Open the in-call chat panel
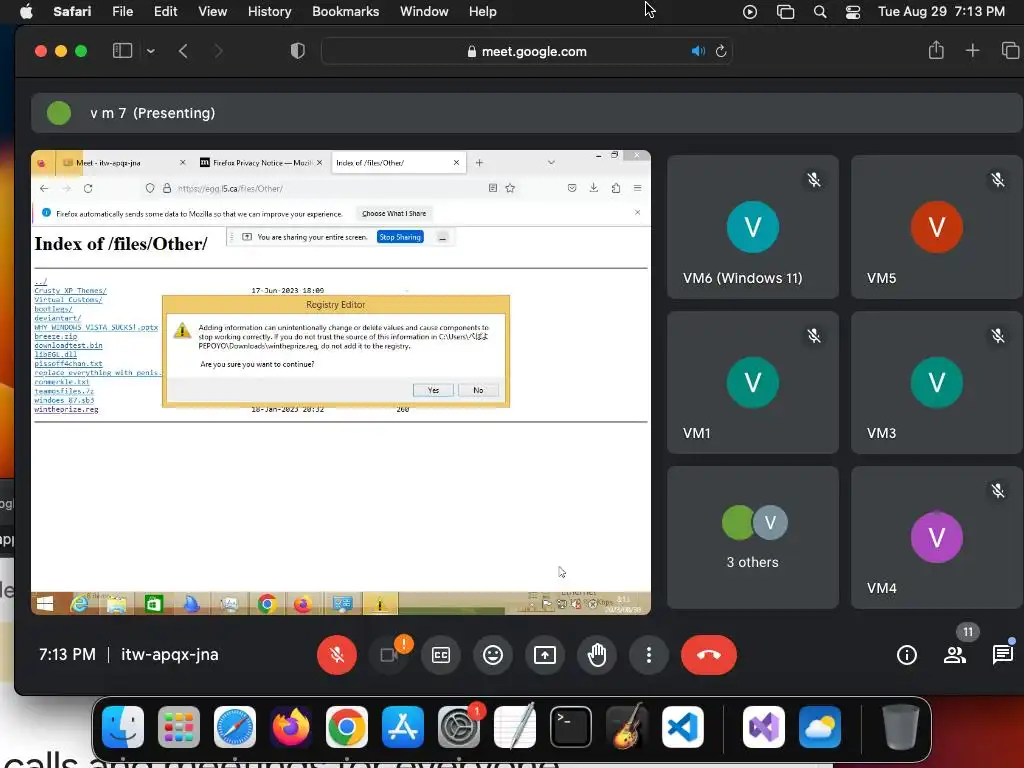Image resolution: width=1024 pixels, height=768 pixels. coord(1002,654)
